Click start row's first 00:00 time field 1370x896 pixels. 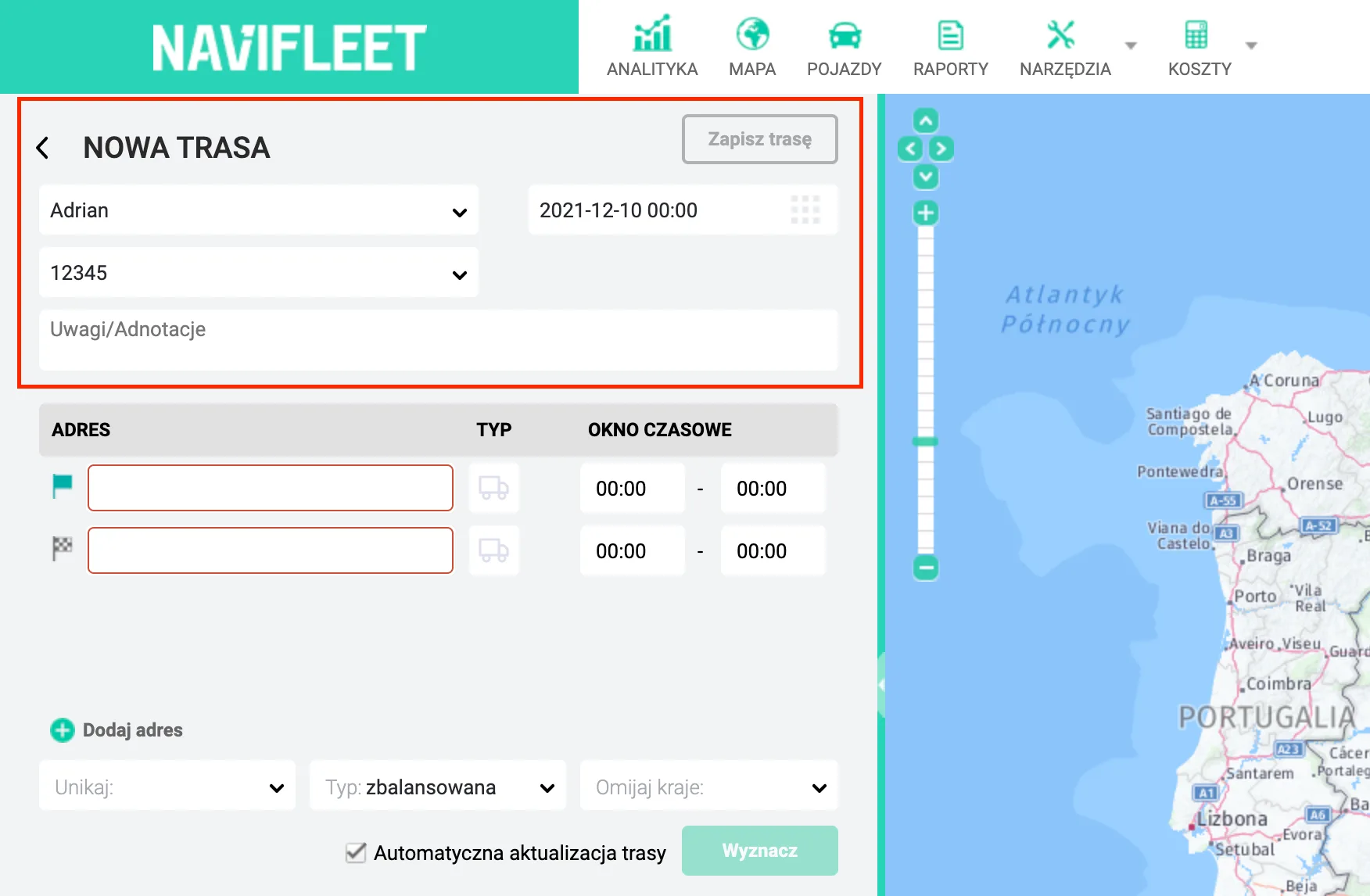pyautogui.click(x=633, y=488)
